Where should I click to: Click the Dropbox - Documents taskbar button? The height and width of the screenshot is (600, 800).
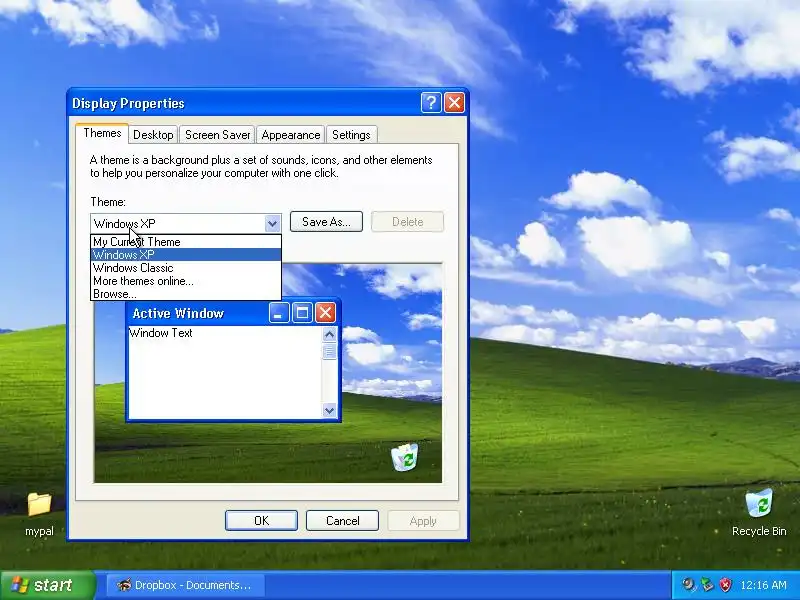point(185,585)
